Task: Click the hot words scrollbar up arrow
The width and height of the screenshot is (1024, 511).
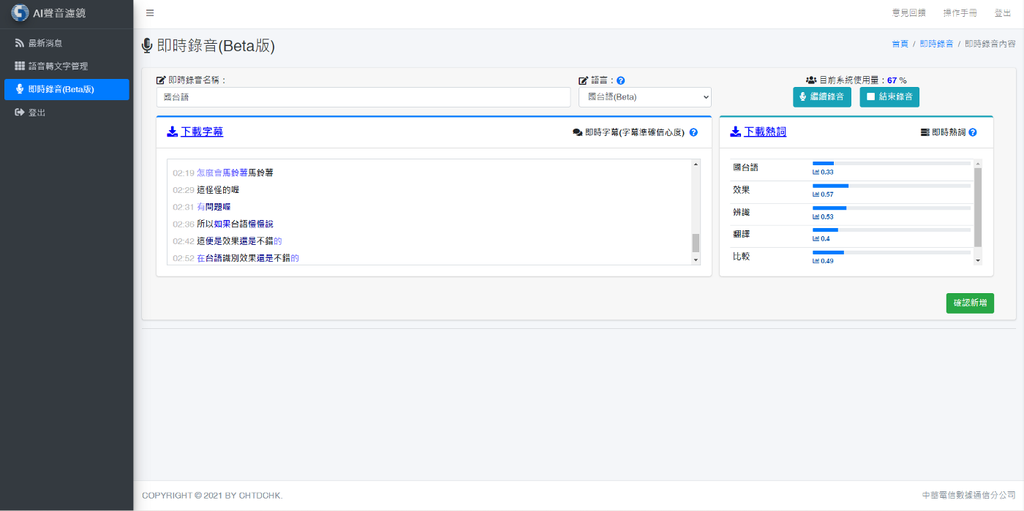Action: click(978, 164)
